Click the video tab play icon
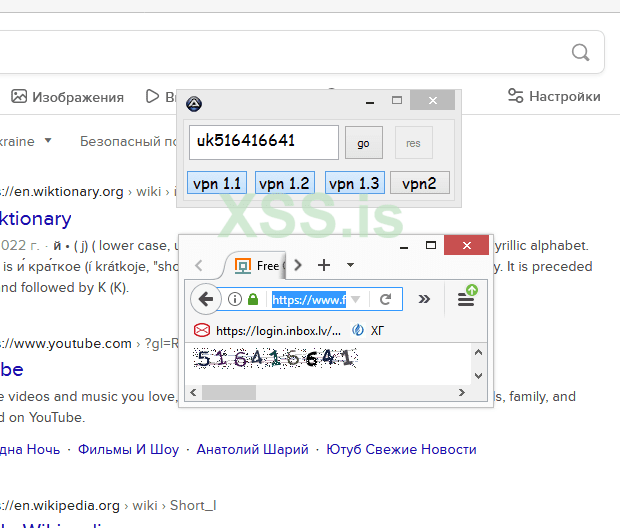The image size is (620, 528). [x=152, y=96]
